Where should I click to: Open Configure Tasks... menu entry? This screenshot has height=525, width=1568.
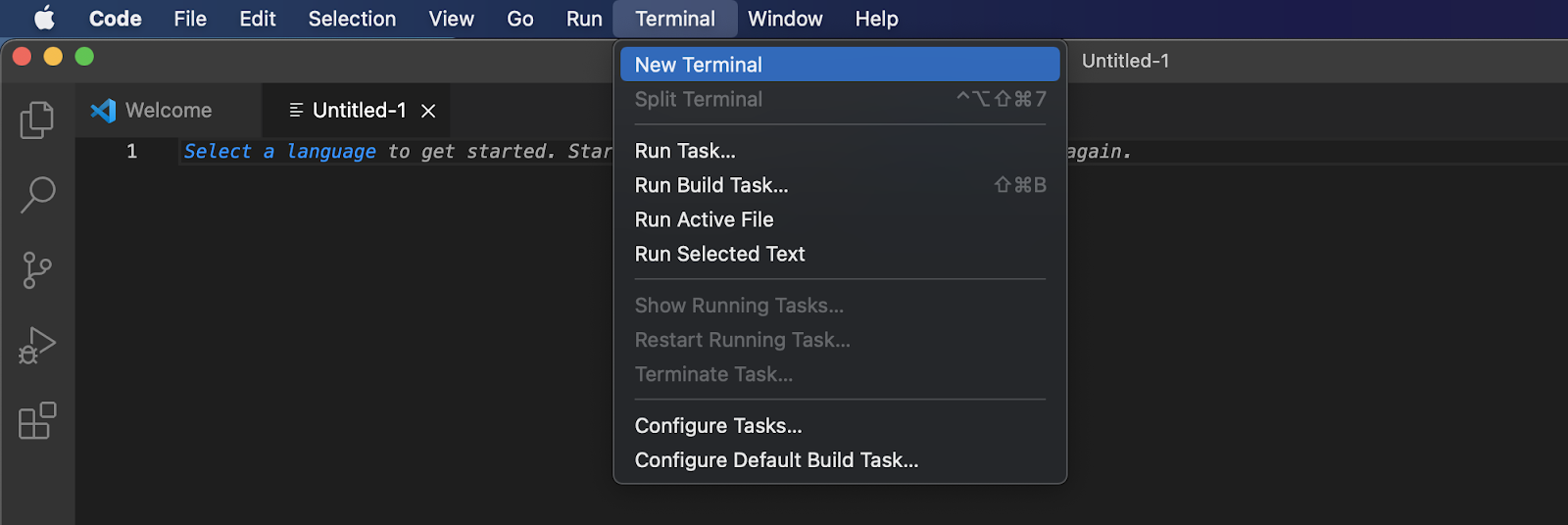click(x=718, y=426)
